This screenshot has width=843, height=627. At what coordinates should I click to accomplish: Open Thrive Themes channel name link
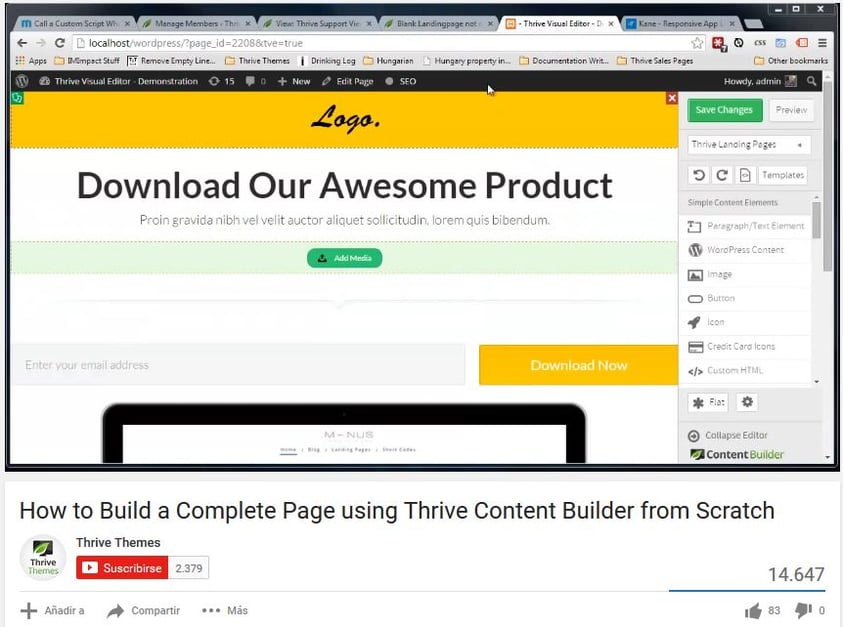pos(118,543)
